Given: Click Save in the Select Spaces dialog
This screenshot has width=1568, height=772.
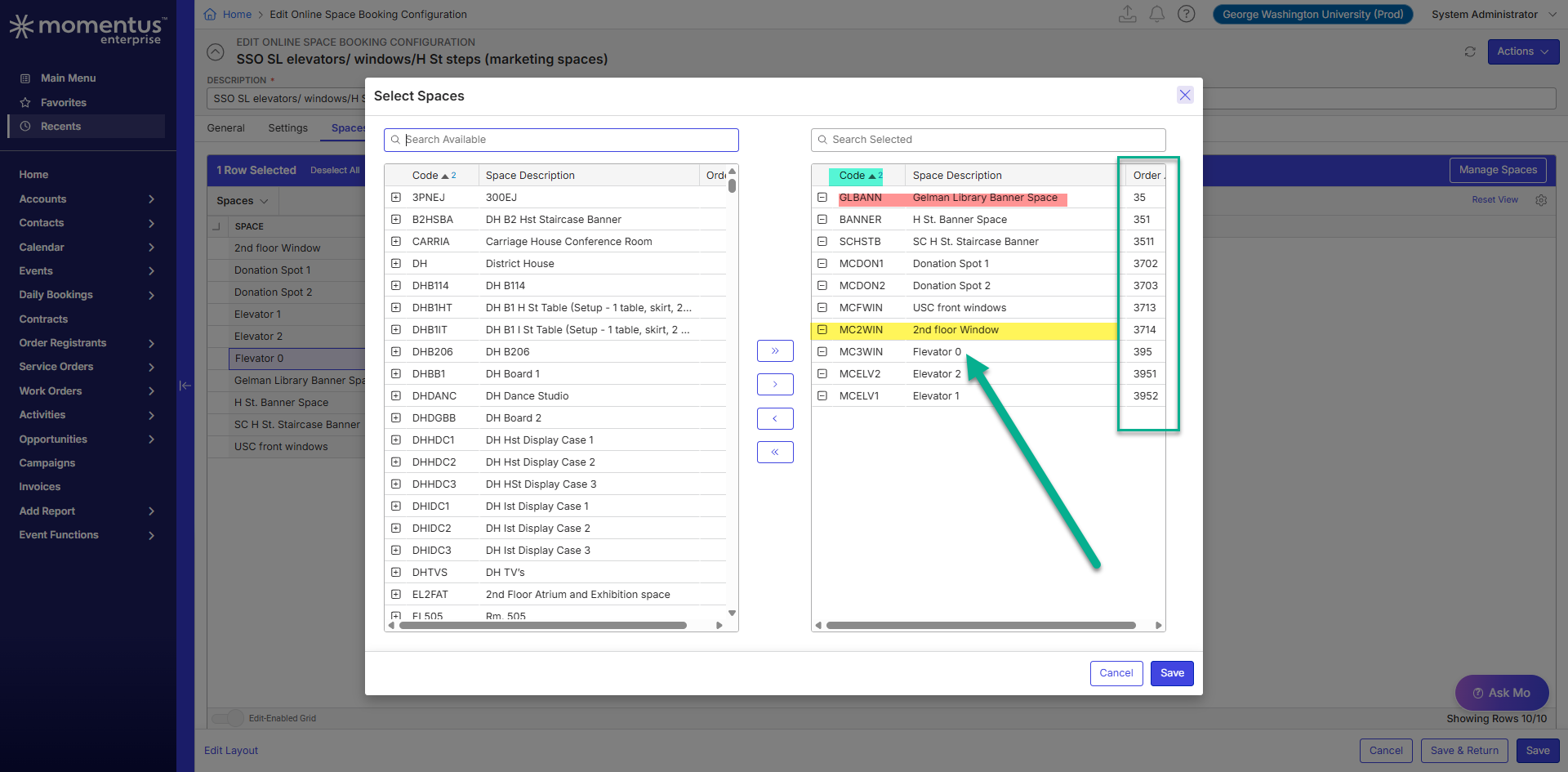Looking at the screenshot, I should click(1172, 673).
